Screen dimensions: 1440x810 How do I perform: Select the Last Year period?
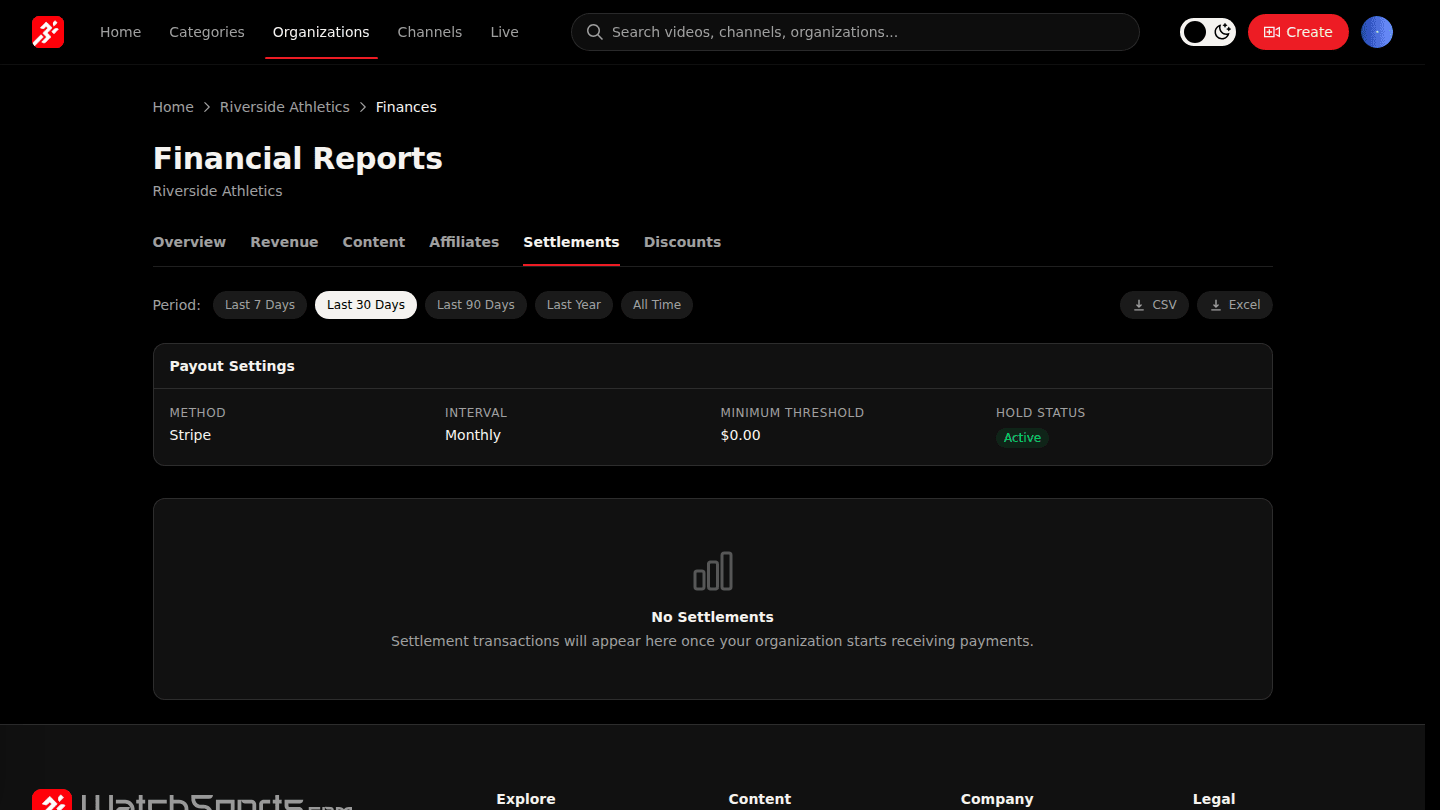574,305
